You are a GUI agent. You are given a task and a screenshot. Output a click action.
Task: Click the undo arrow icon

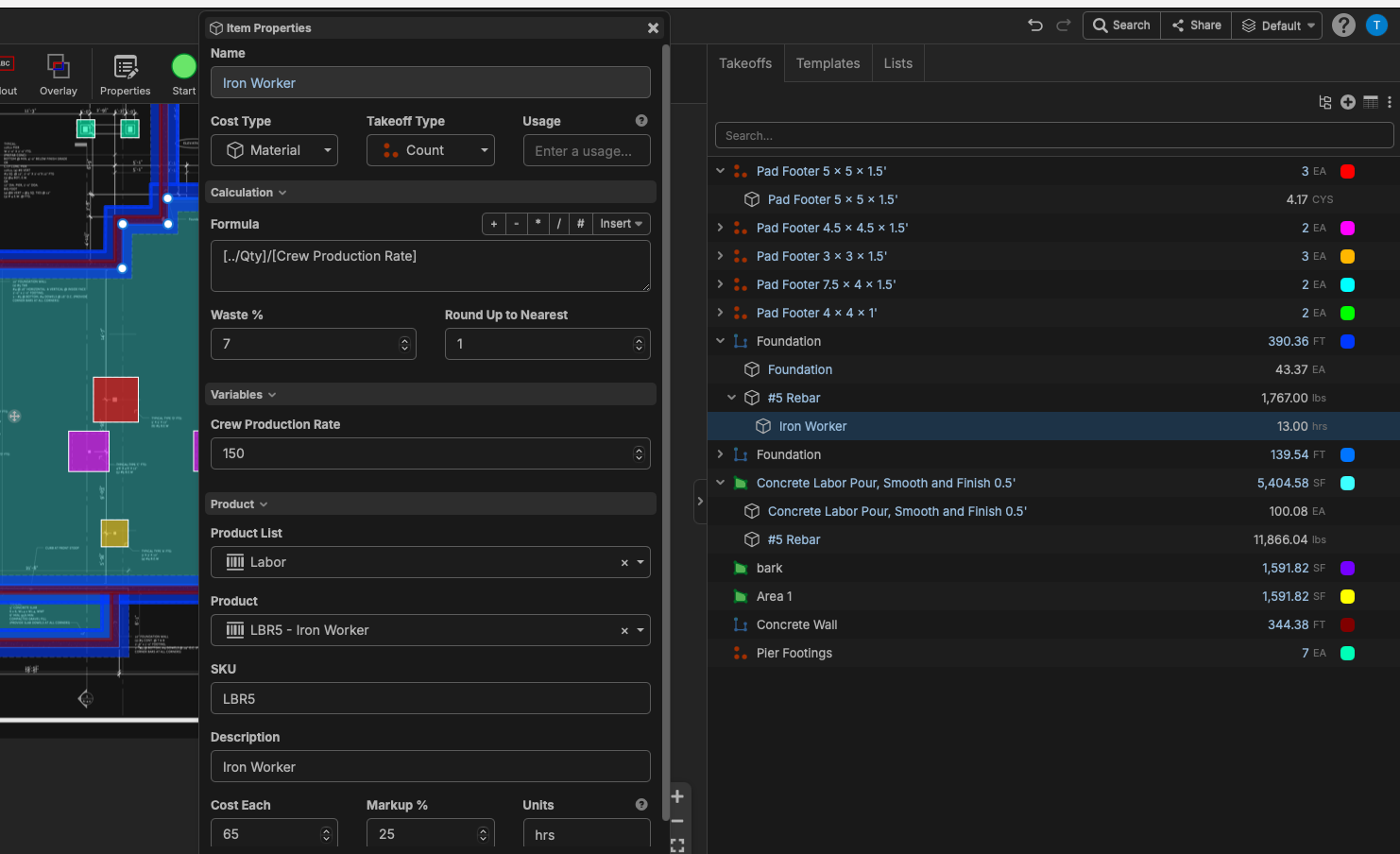(1035, 26)
